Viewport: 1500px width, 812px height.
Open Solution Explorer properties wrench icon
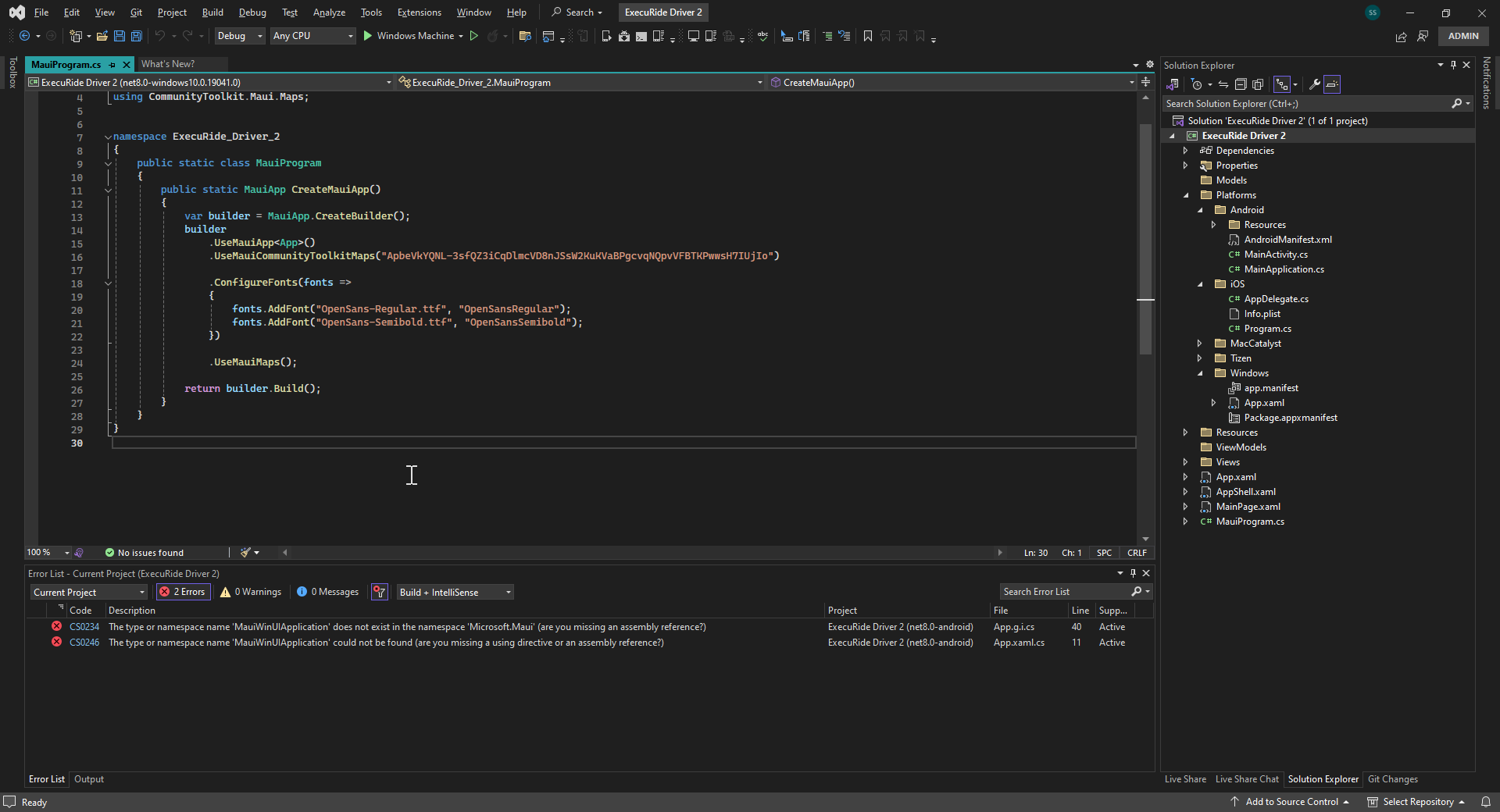point(1315,84)
